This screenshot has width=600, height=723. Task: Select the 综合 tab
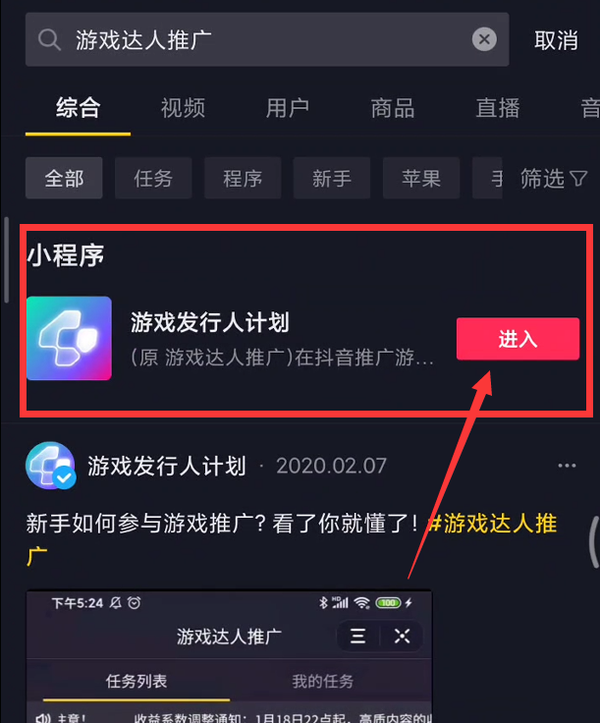tap(78, 108)
